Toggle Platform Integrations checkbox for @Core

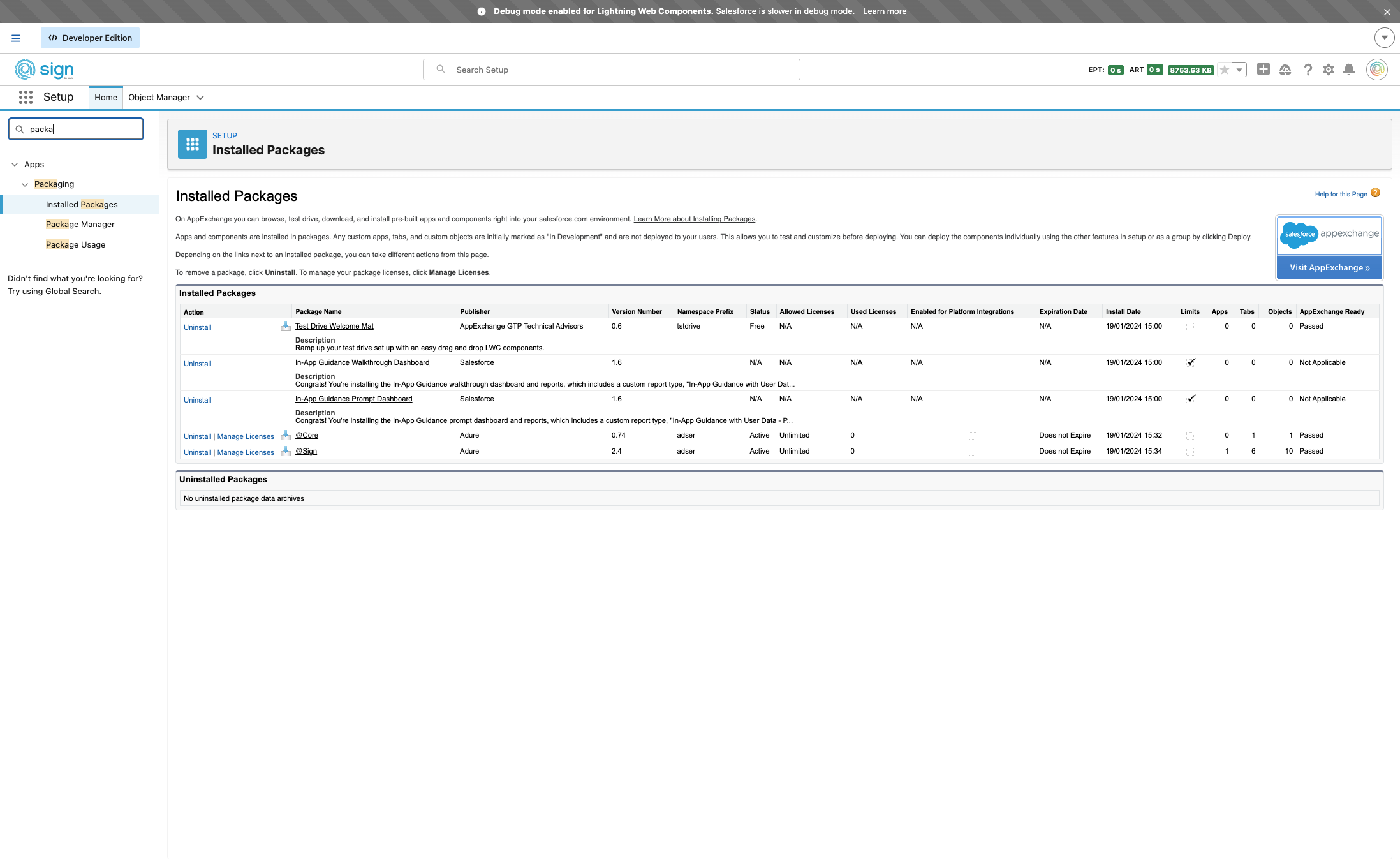(972, 436)
